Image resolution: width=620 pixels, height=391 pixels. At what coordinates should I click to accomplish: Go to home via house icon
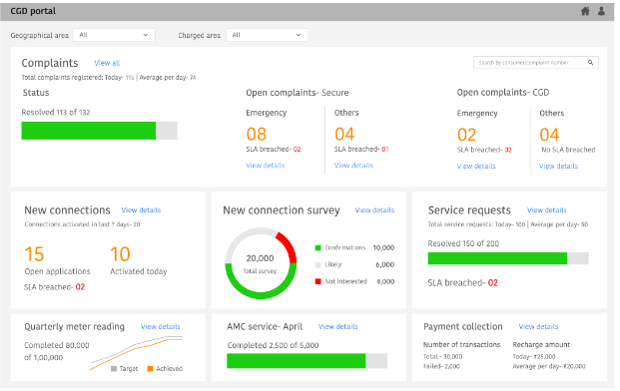coord(585,11)
